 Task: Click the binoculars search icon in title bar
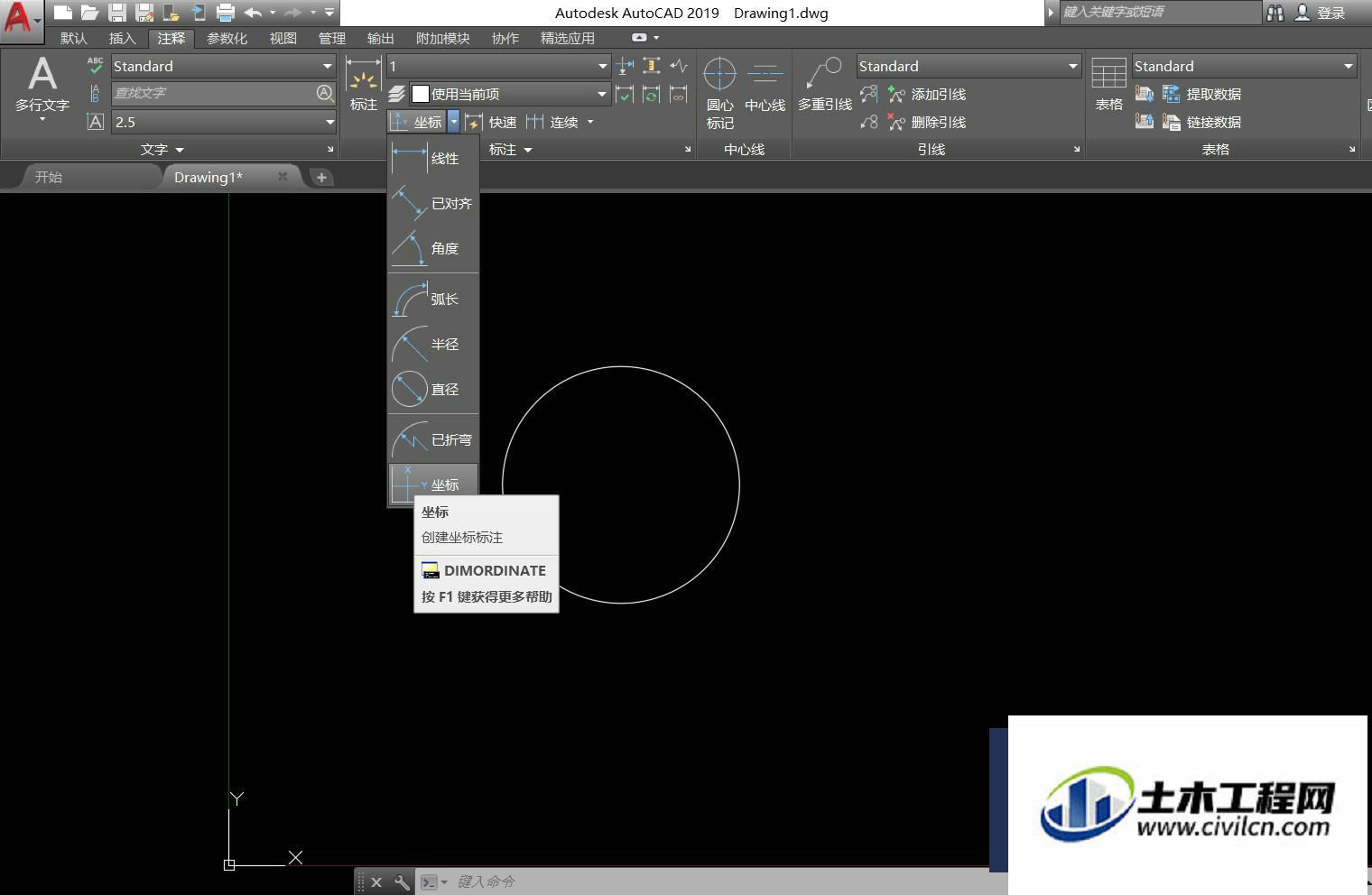point(1275,13)
